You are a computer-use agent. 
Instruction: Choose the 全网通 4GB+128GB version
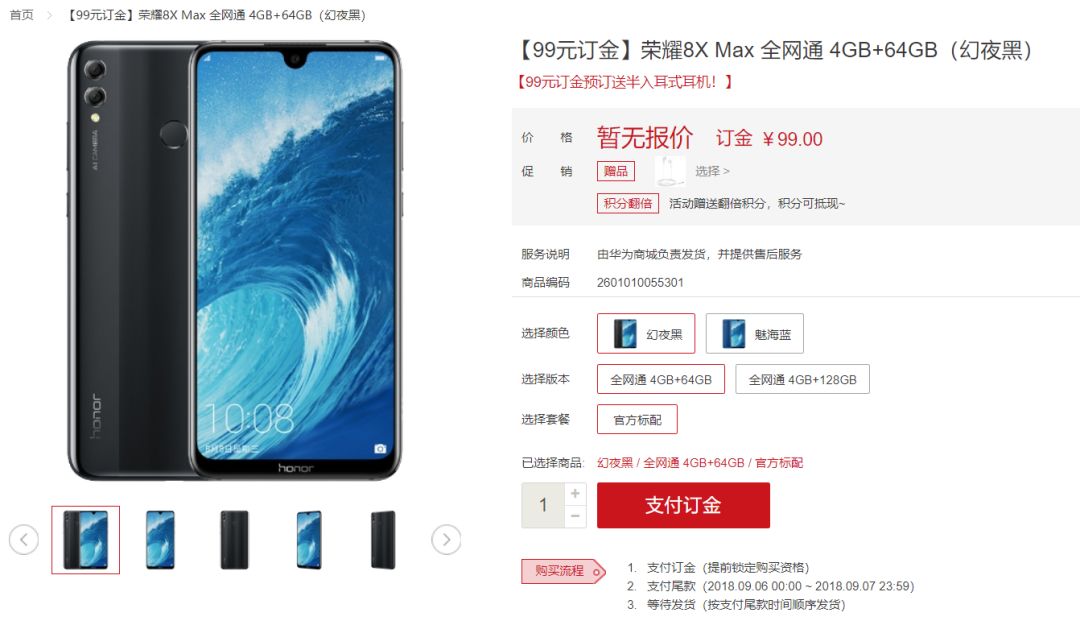click(x=802, y=379)
